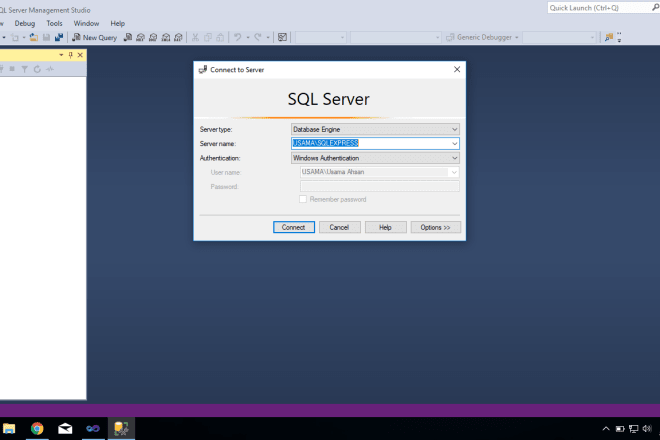660x440 pixels.
Task: Open Object Explorer window position dropdown arrow
Action: pyautogui.click(x=61, y=55)
